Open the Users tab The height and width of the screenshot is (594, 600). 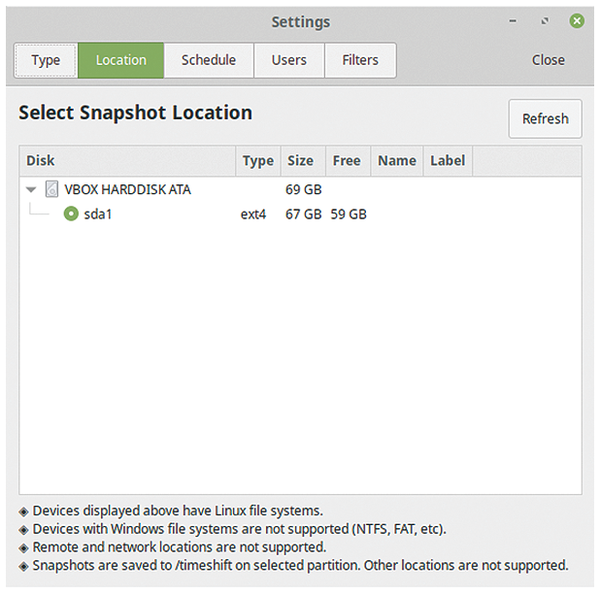click(x=289, y=60)
